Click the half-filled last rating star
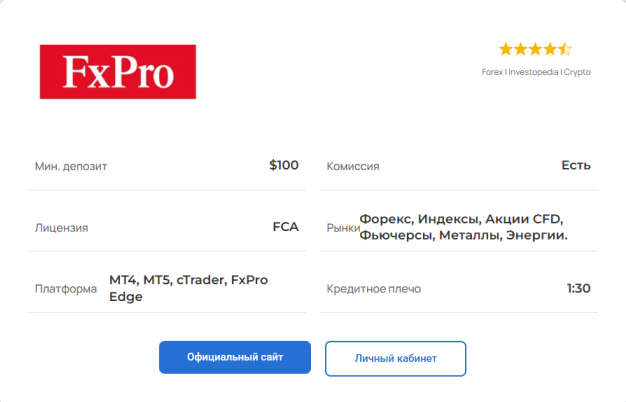The height and width of the screenshot is (402, 626). tap(565, 48)
